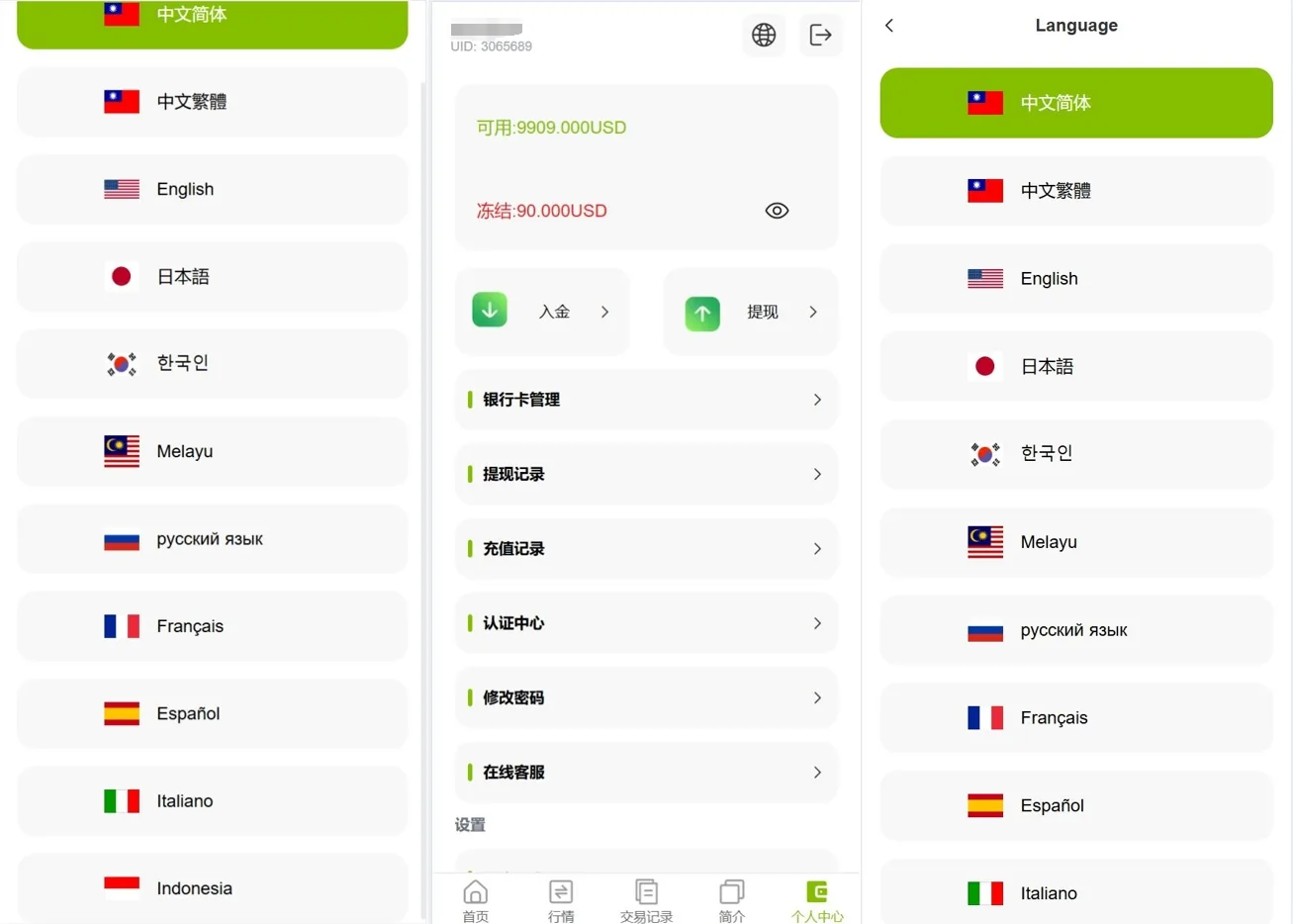Toggle balance visibility with the eye icon
The width and height of the screenshot is (1293, 924).
(777, 210)
